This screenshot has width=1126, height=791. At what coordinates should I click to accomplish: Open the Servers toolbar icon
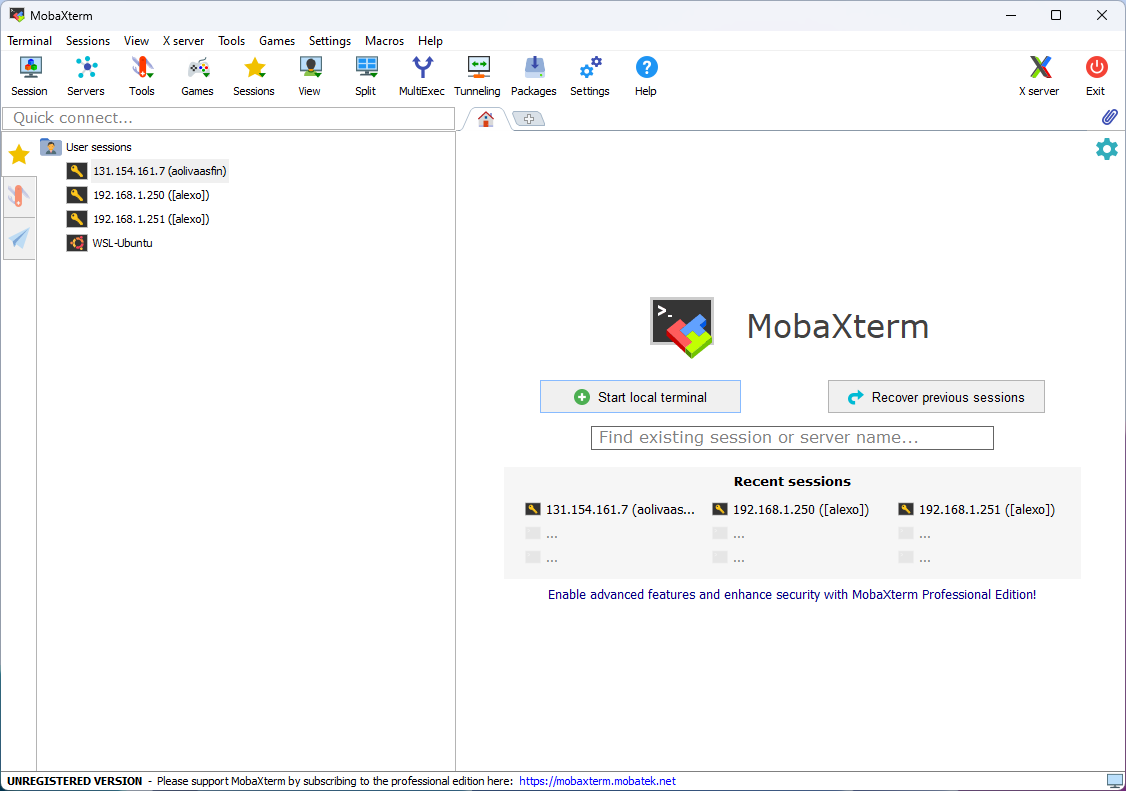click(86, 76)
